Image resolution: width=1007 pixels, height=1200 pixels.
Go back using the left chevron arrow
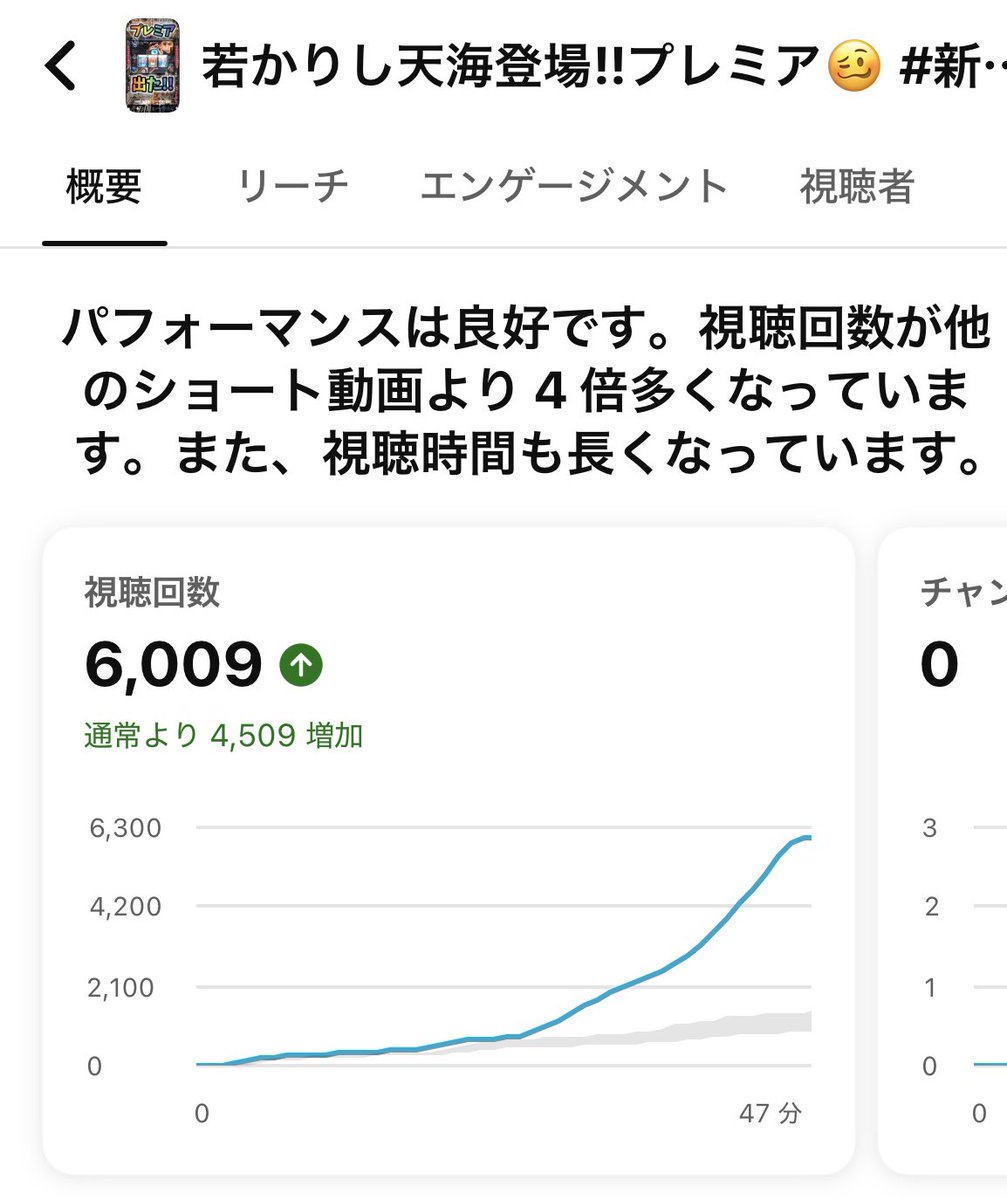coord(61,68)
